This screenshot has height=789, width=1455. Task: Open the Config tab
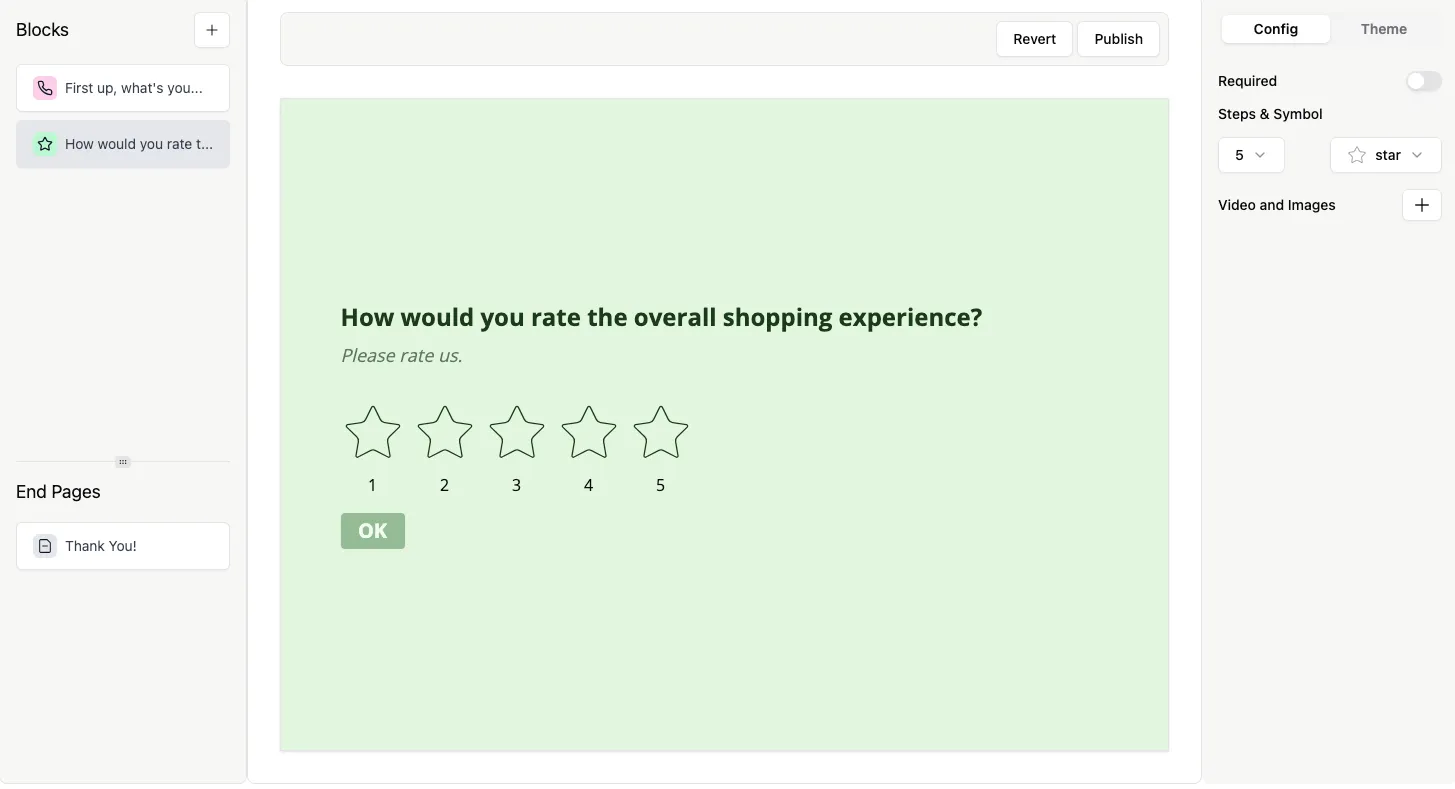[1275, 28]
